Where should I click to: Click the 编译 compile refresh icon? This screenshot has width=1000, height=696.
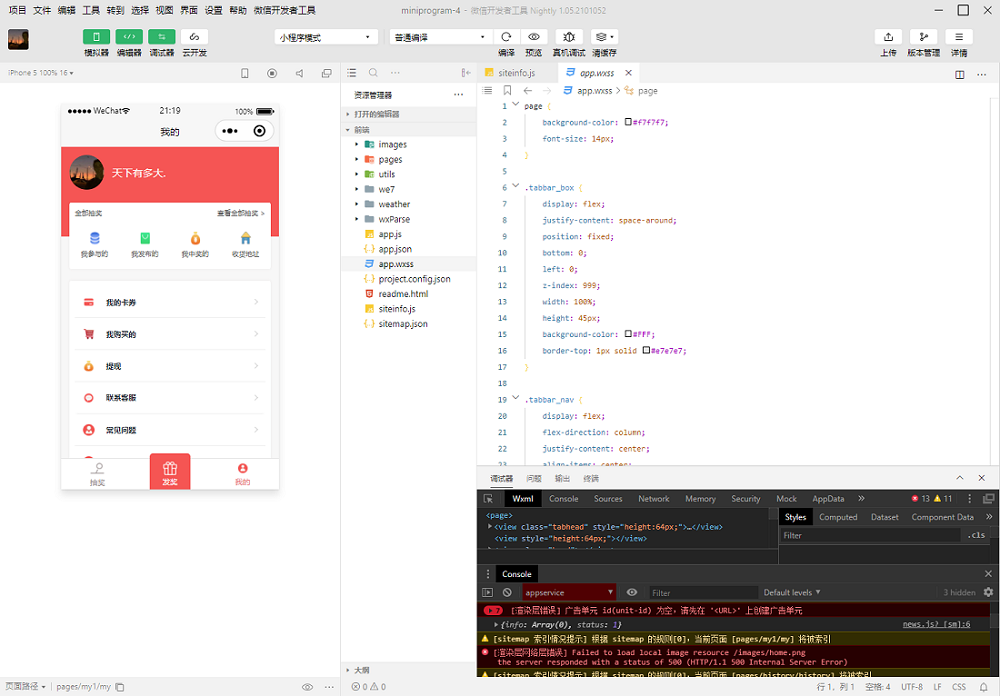coord(506,37)
